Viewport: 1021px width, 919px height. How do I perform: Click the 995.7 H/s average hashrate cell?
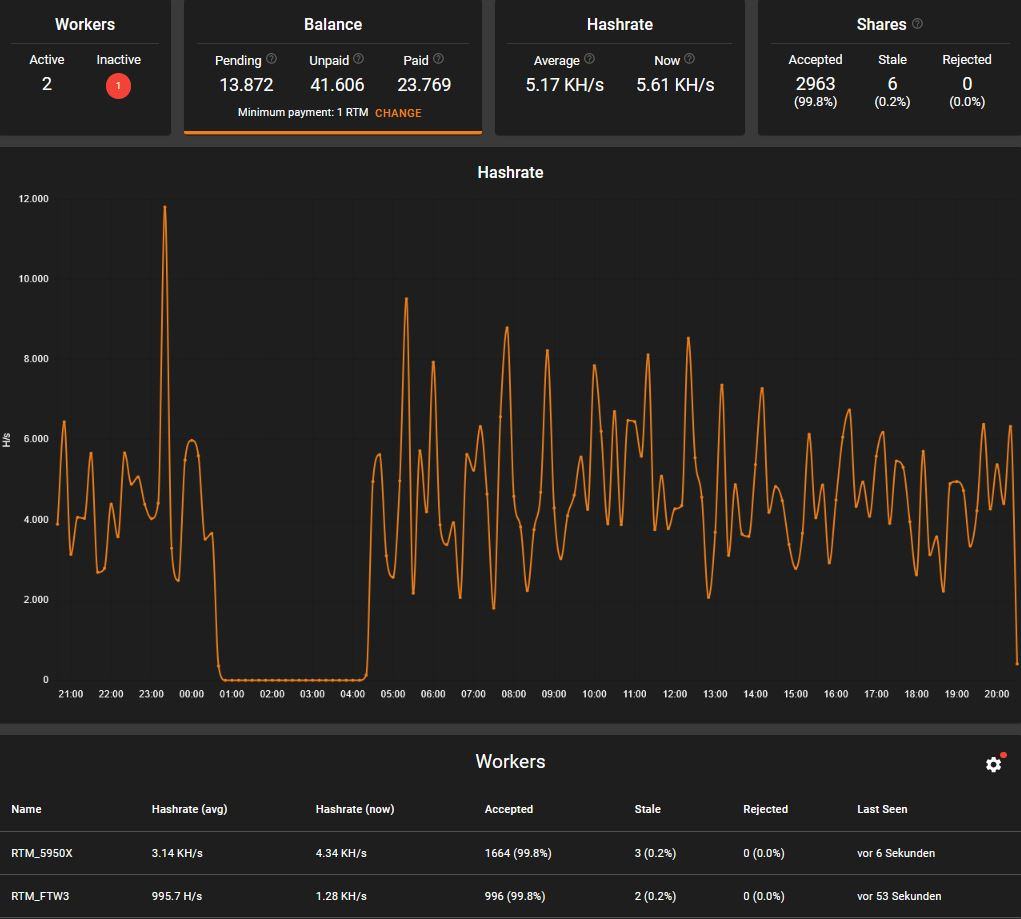click(177, 896)
